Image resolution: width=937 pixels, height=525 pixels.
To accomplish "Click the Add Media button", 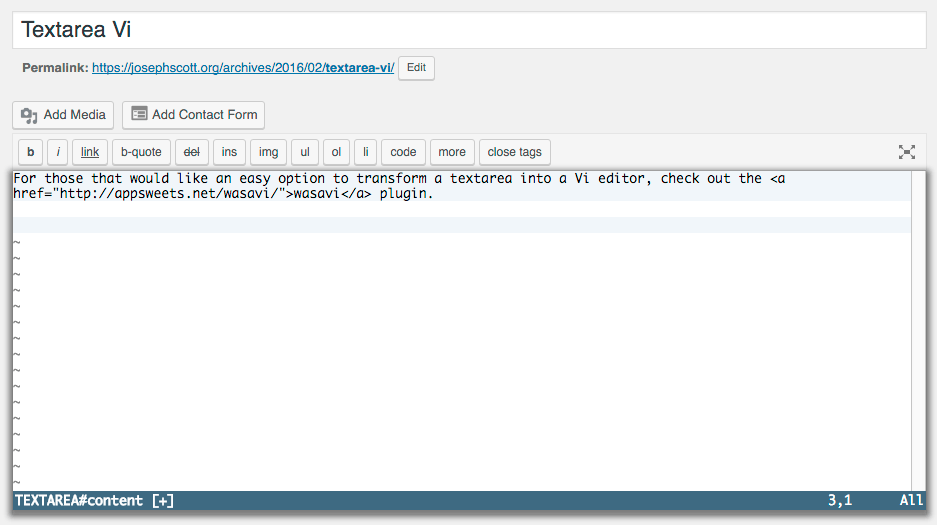I will coord(63,115).
